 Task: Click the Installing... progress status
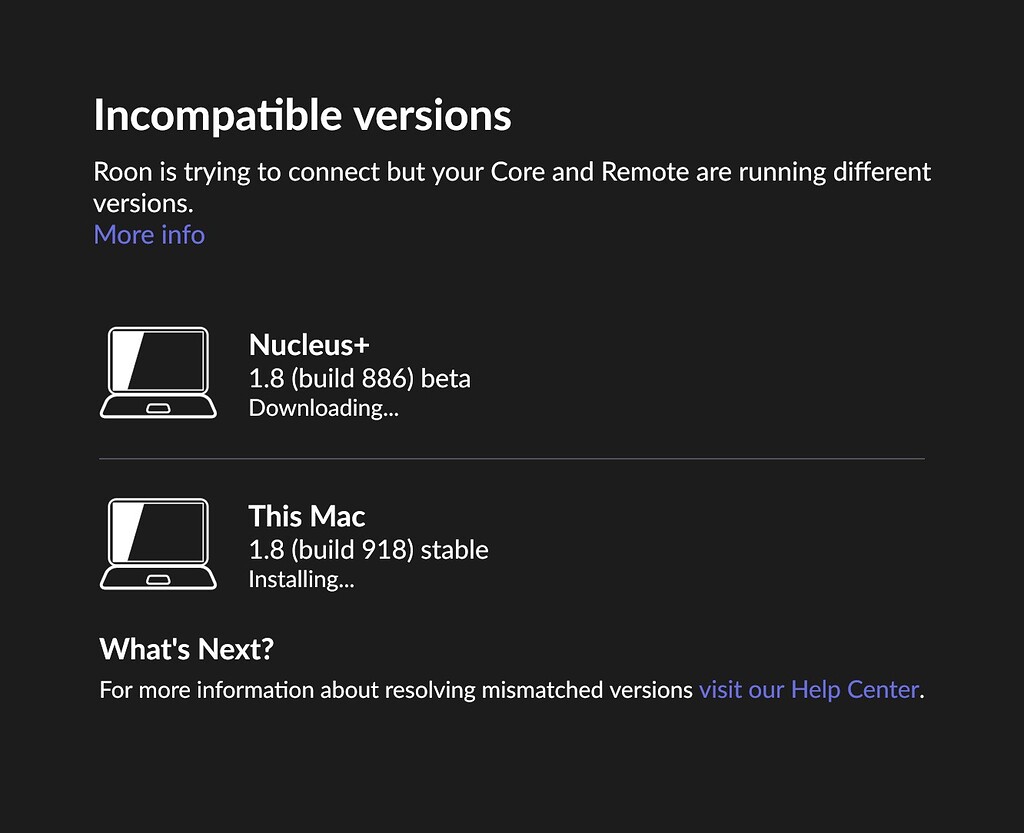click(x=301, y=579)
